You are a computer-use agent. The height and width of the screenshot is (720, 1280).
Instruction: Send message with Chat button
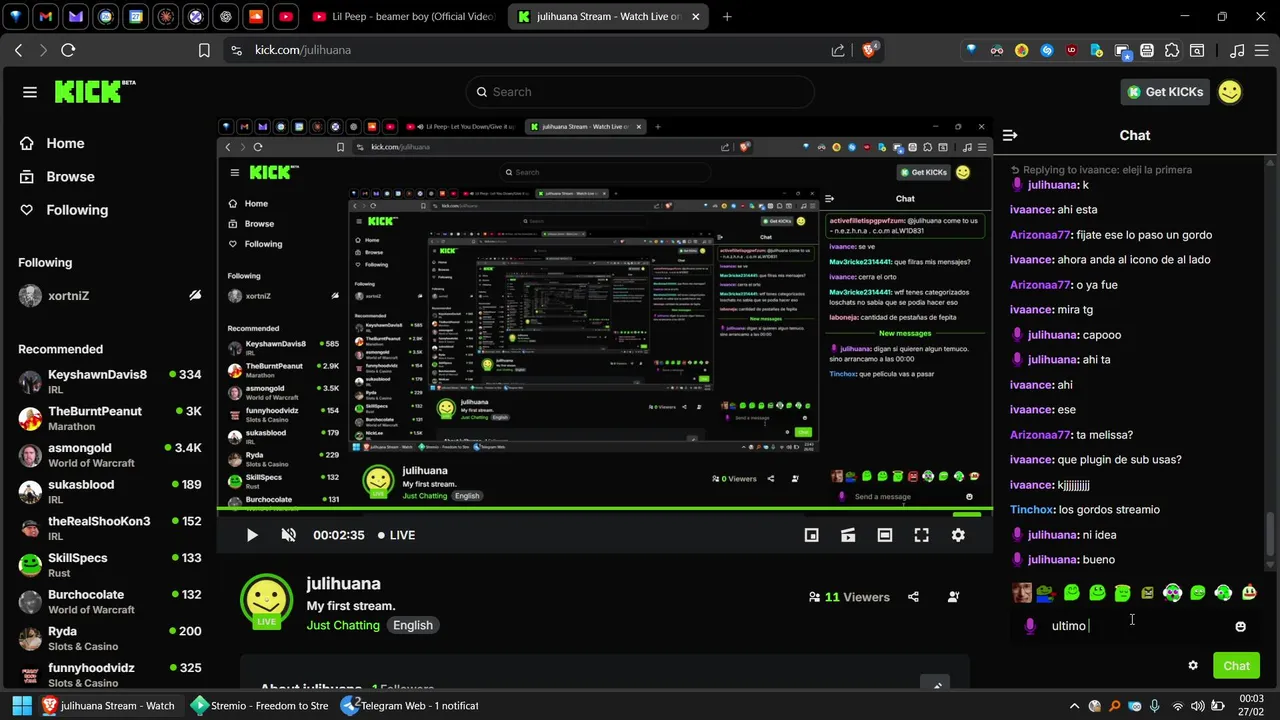[1236, 665]
